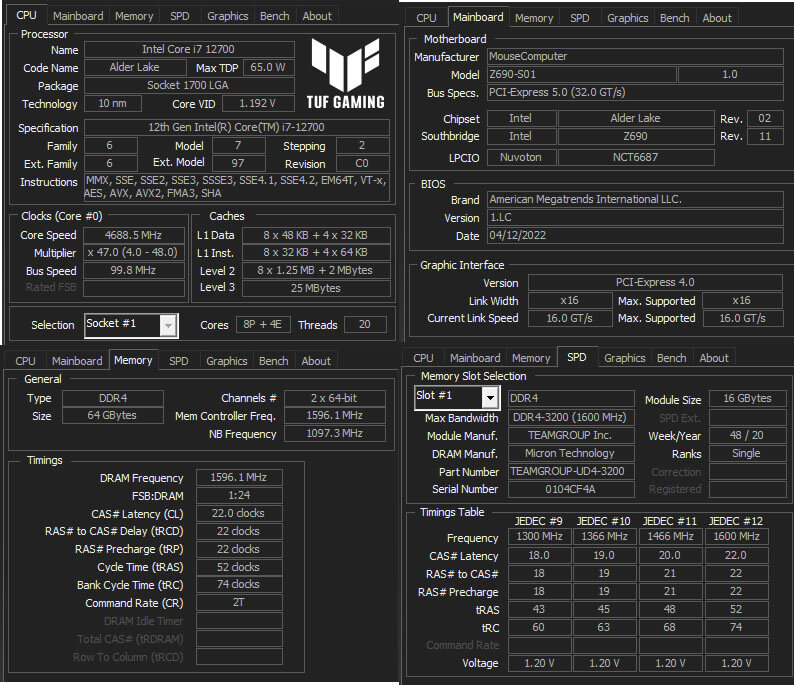
Task: Click Current Link Speed '16.0 GT/s' value
Action: click(570, 318)
